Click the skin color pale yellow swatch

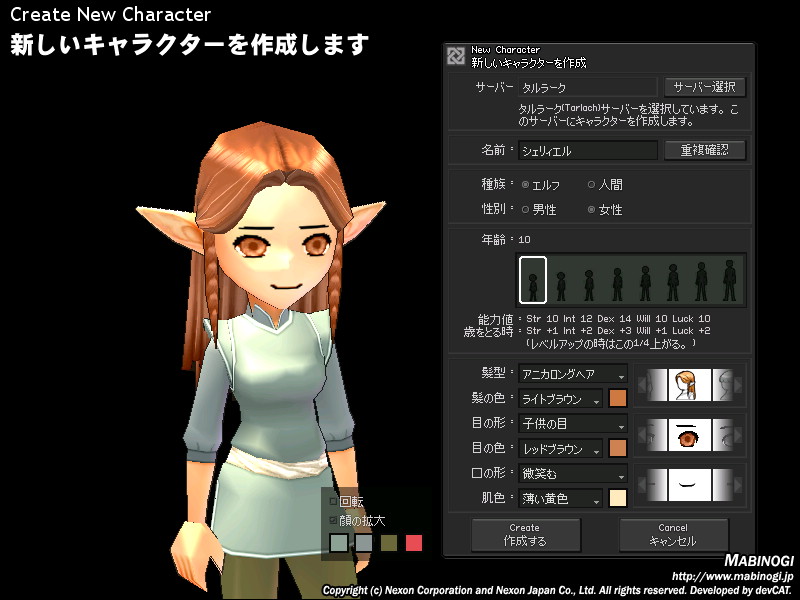[x=617, y=498]
